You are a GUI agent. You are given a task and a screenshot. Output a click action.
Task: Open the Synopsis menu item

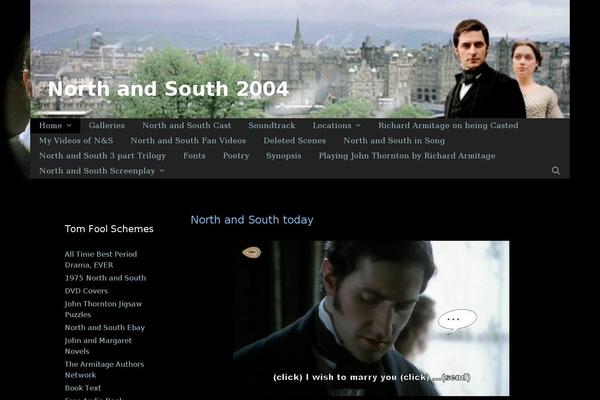click(284, 156)
